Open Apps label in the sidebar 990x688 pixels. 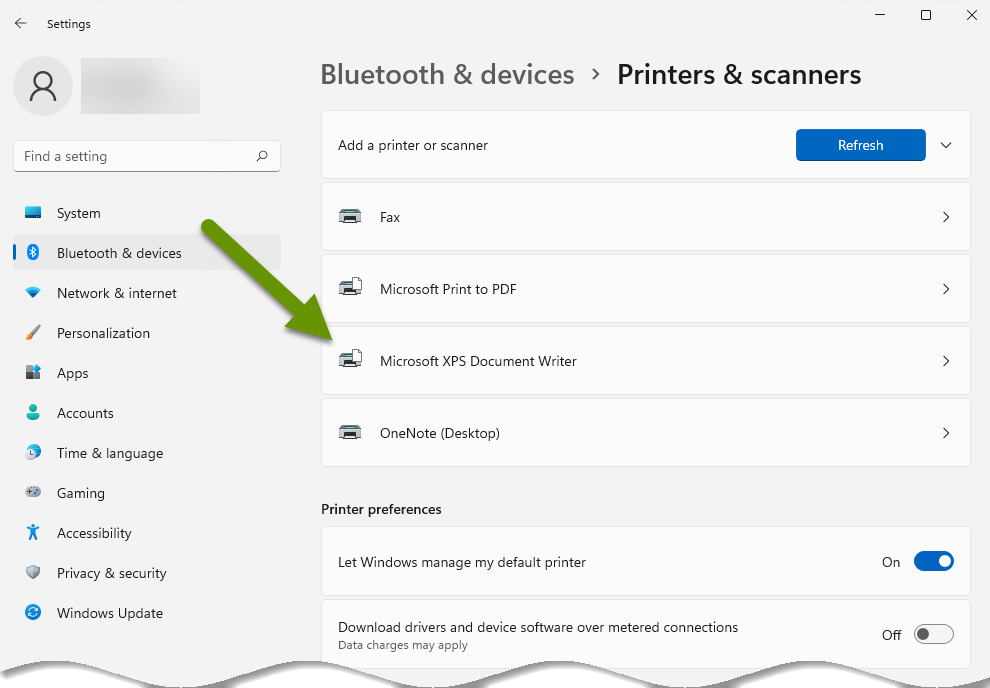[x=73, y=374]
